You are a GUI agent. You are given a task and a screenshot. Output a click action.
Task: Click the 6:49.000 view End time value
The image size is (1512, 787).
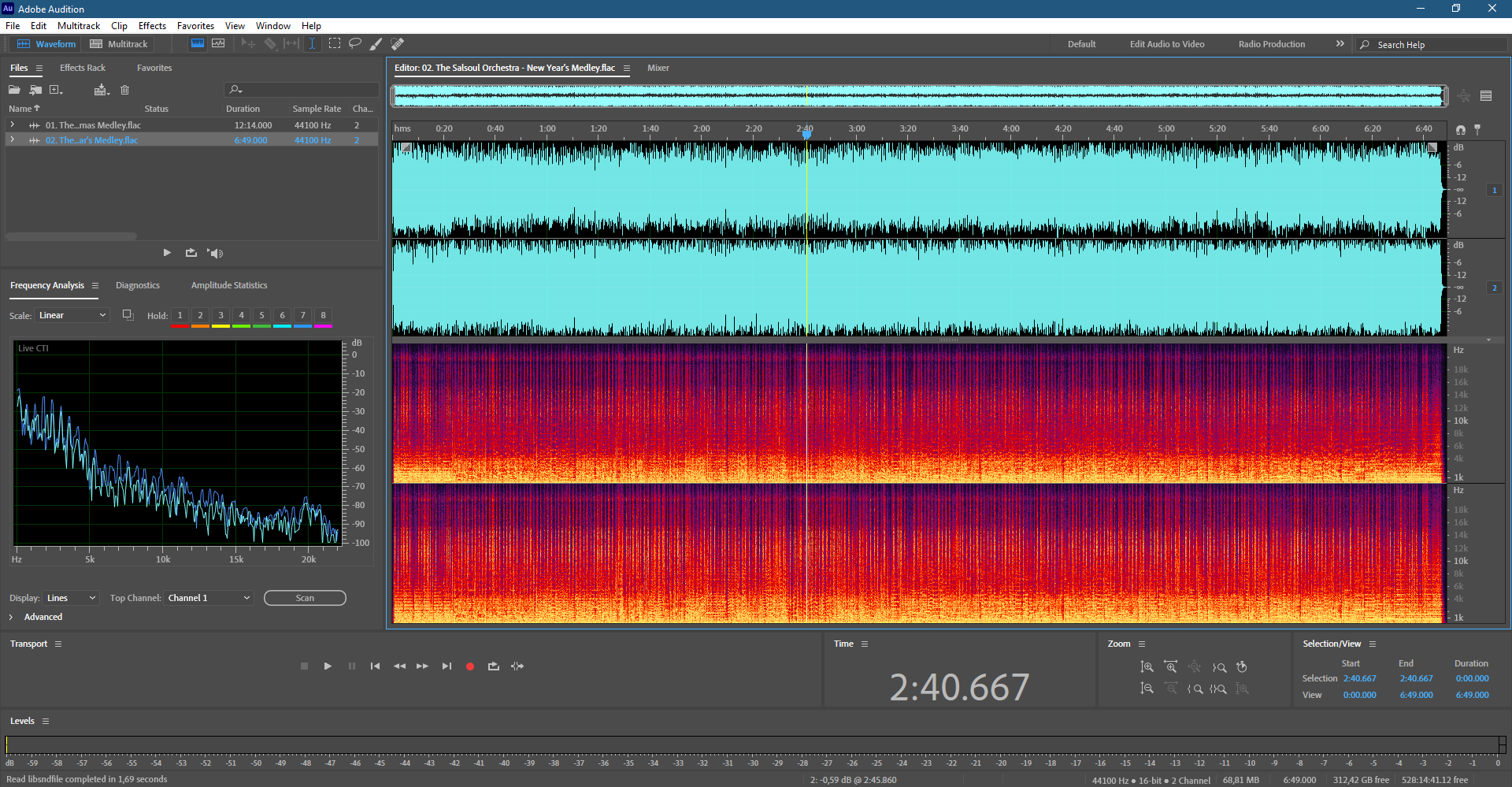coord(1416,695)
